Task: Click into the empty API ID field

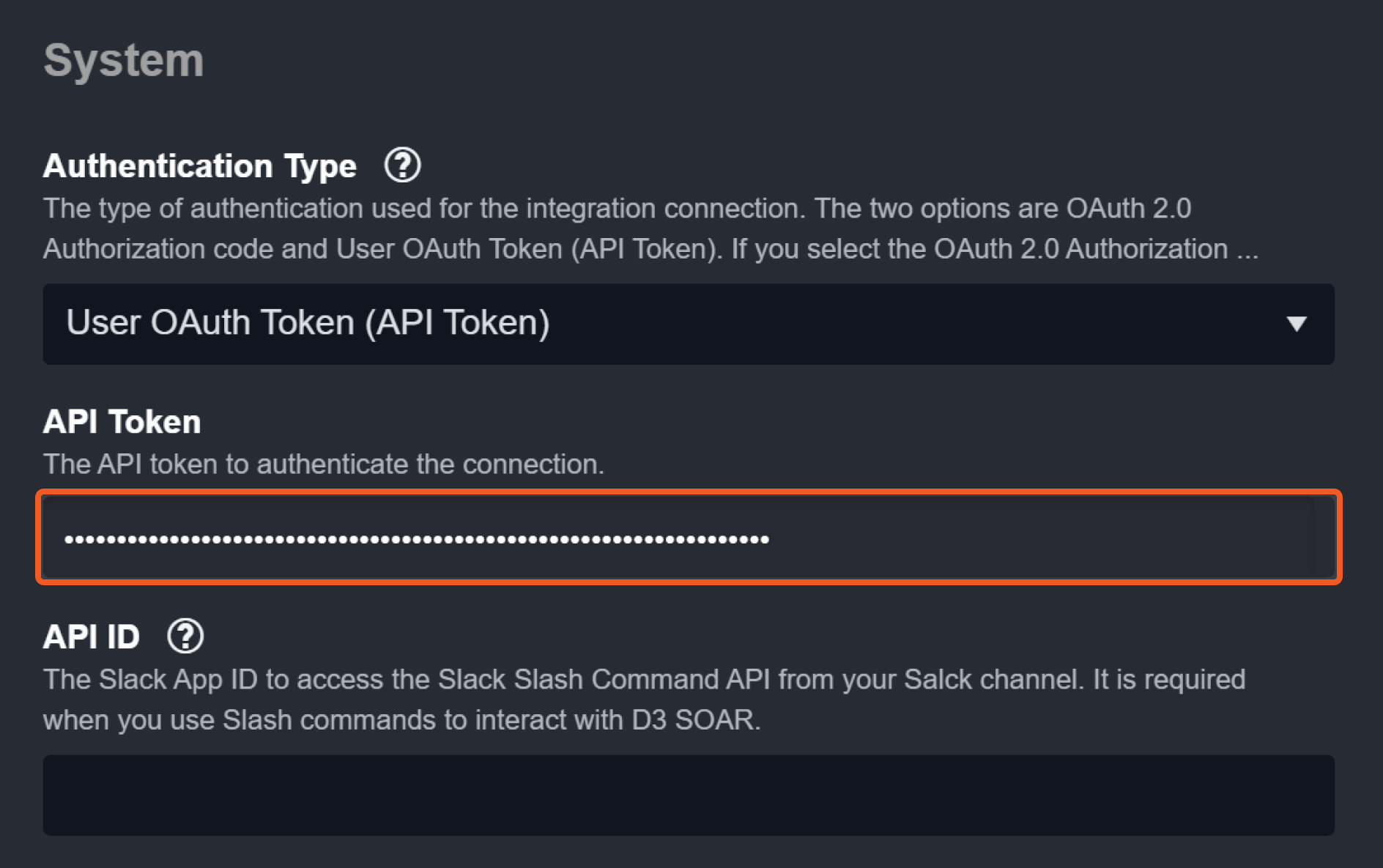Action: 689,795
